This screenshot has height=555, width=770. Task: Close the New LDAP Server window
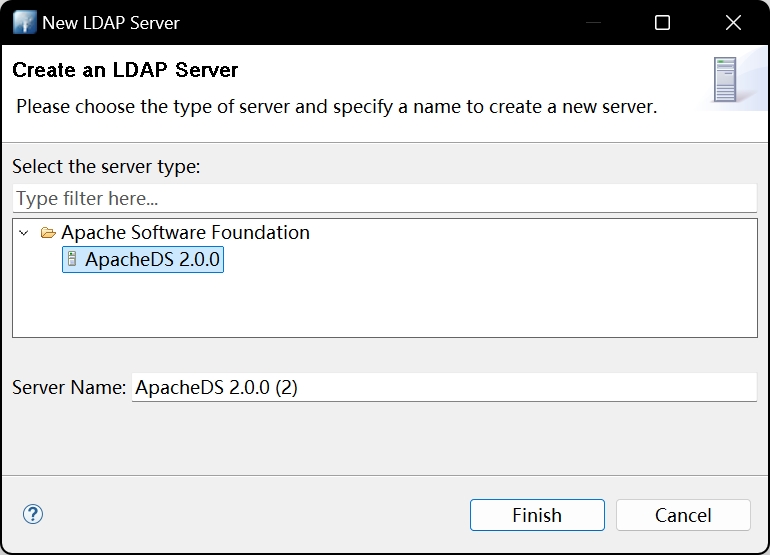[x=732, y=22]
